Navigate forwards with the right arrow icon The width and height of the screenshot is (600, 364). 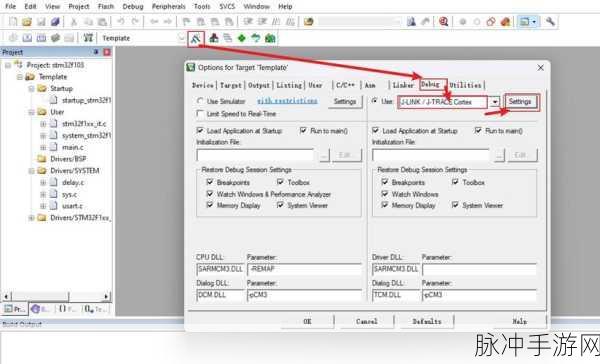point(168,21)
